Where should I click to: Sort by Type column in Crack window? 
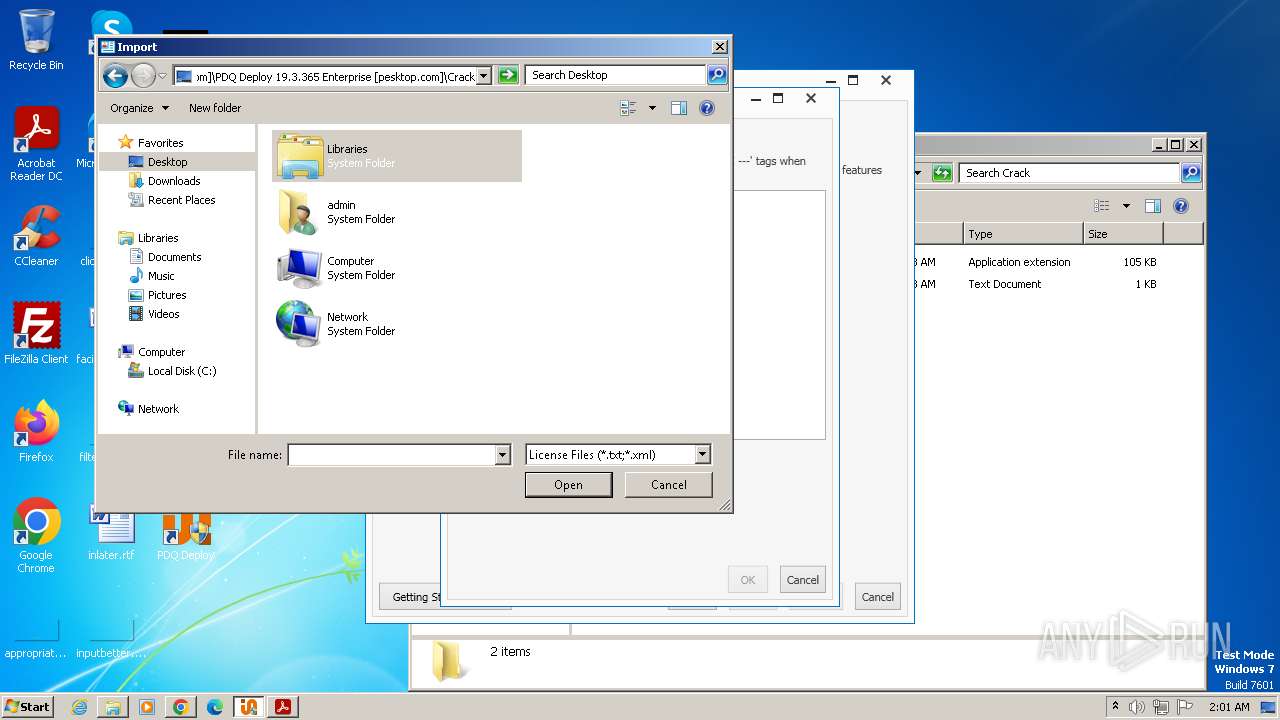click(x=1023, y=234)
